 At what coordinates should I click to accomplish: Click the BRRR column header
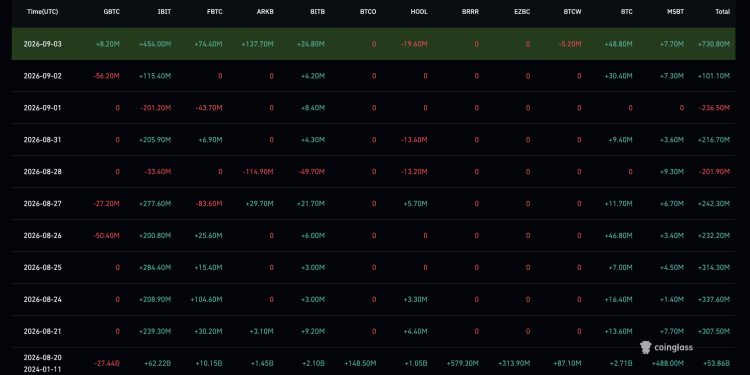(x=470, y=12)
